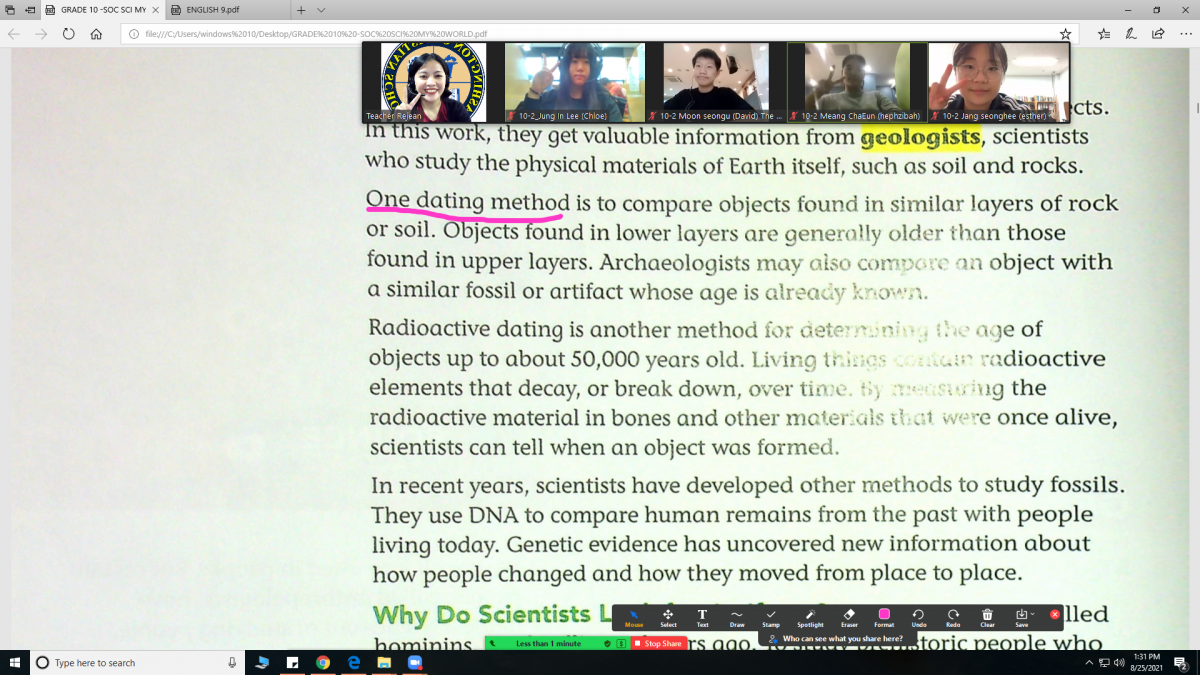Add notes with the pen icon
Screen dimensions: 1200x675
point(1131,33)
